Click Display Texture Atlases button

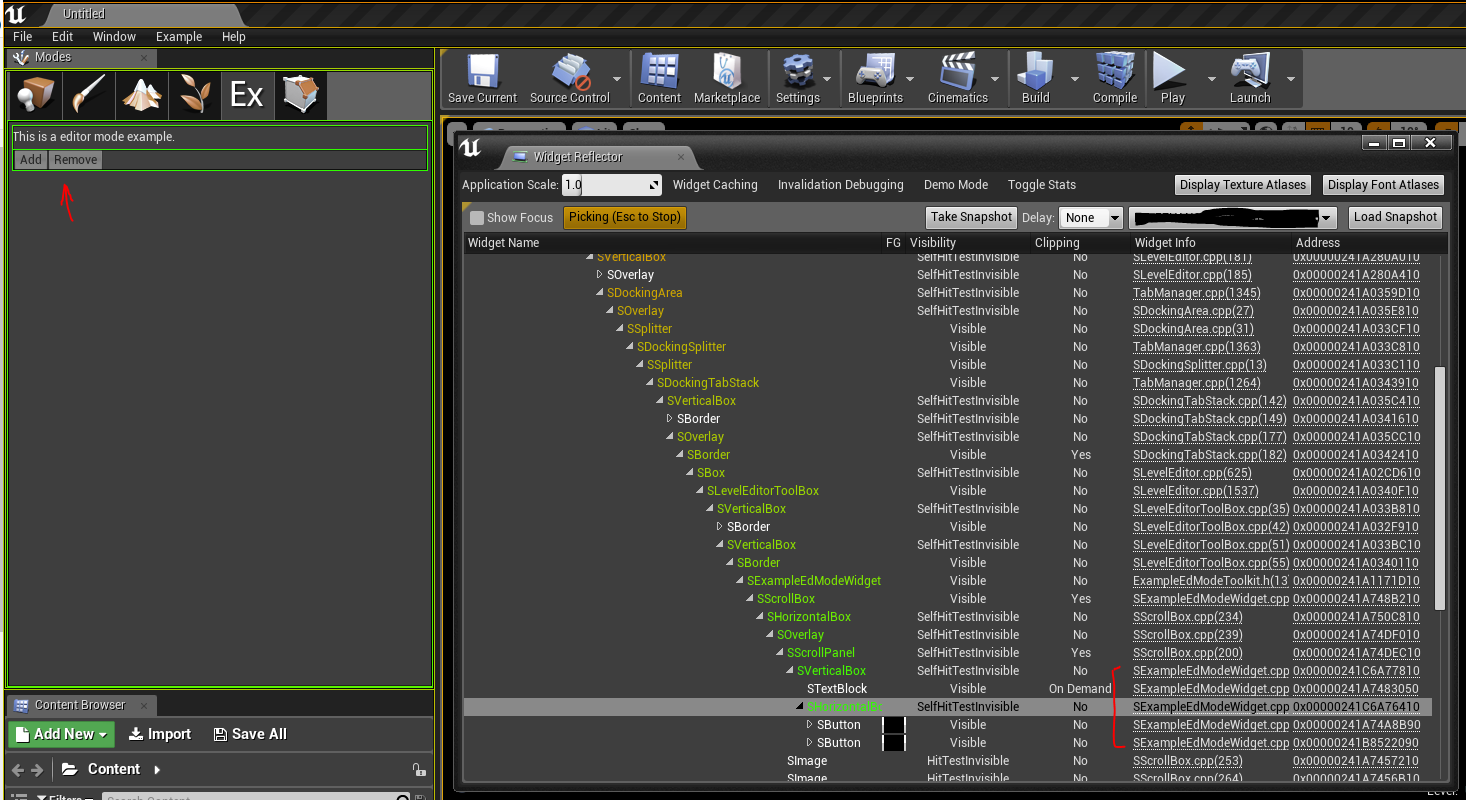point(1243,185)
